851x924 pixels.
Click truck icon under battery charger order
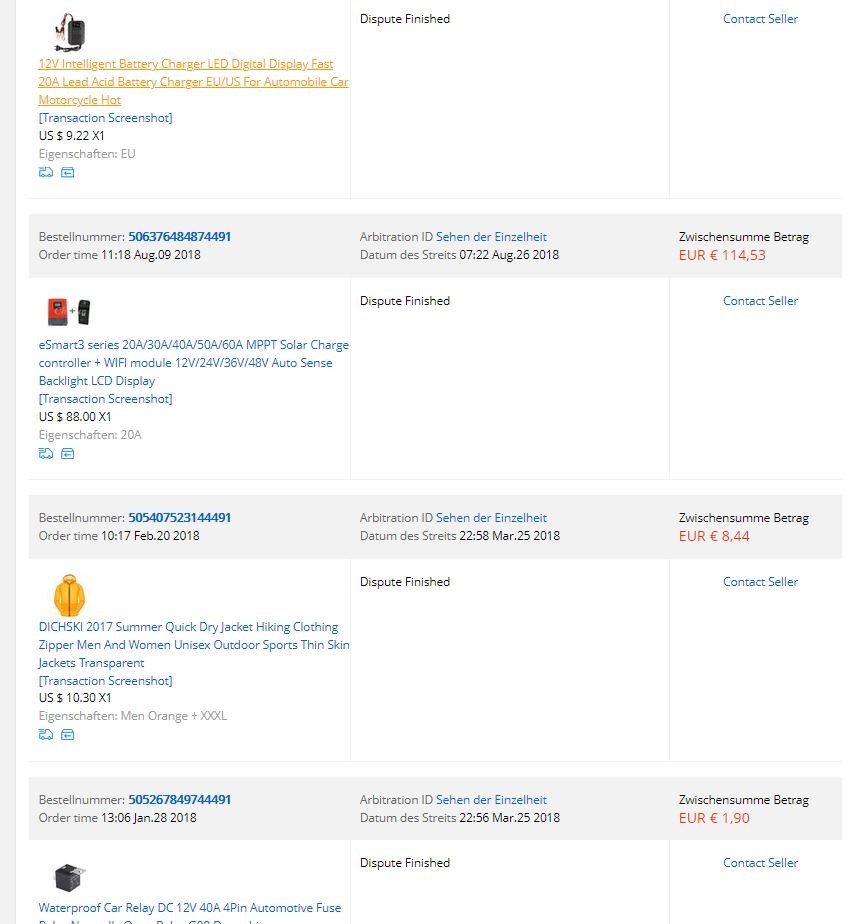point(46,172)
